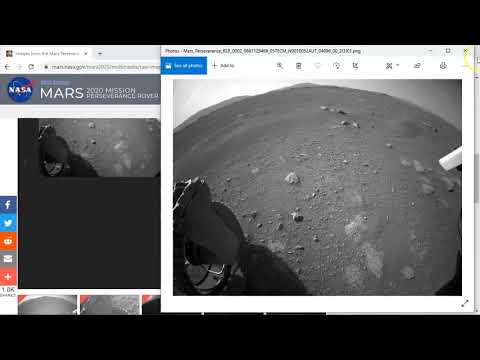Reload the browser page
This screenshot has height=360, width=480.
31,67
